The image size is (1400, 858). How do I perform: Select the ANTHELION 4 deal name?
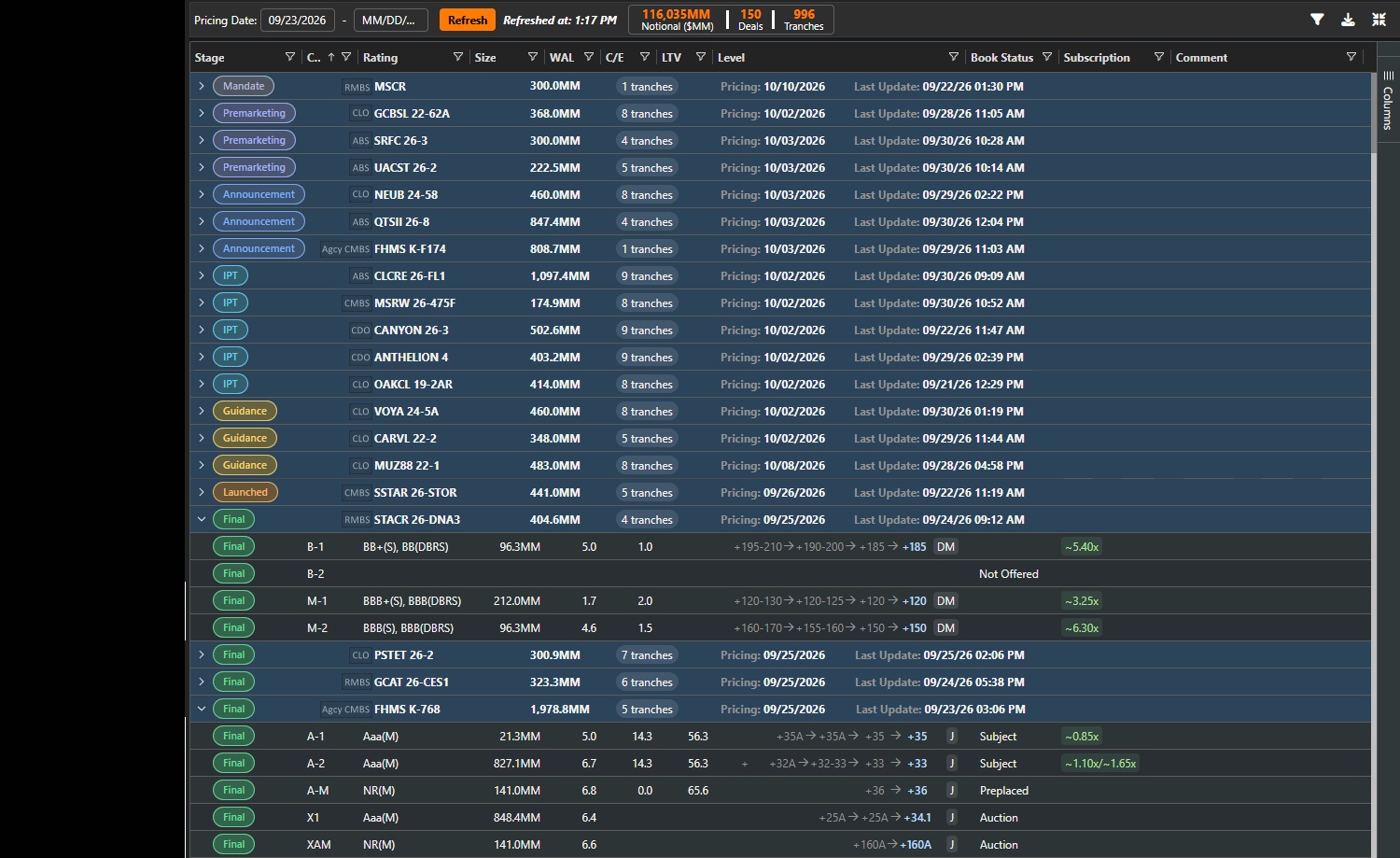click(x=412, y=357)
